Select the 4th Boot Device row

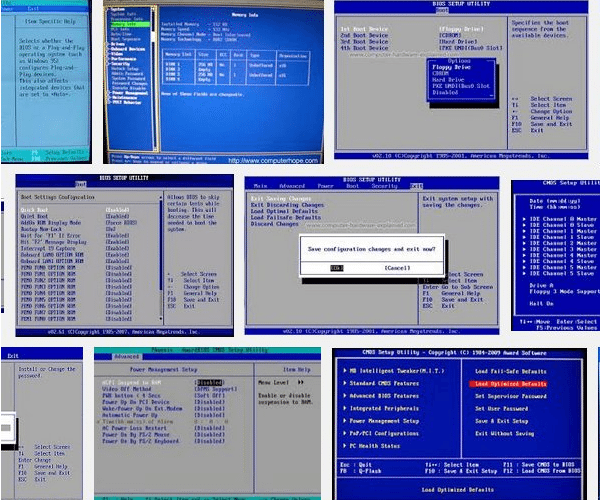421,48
